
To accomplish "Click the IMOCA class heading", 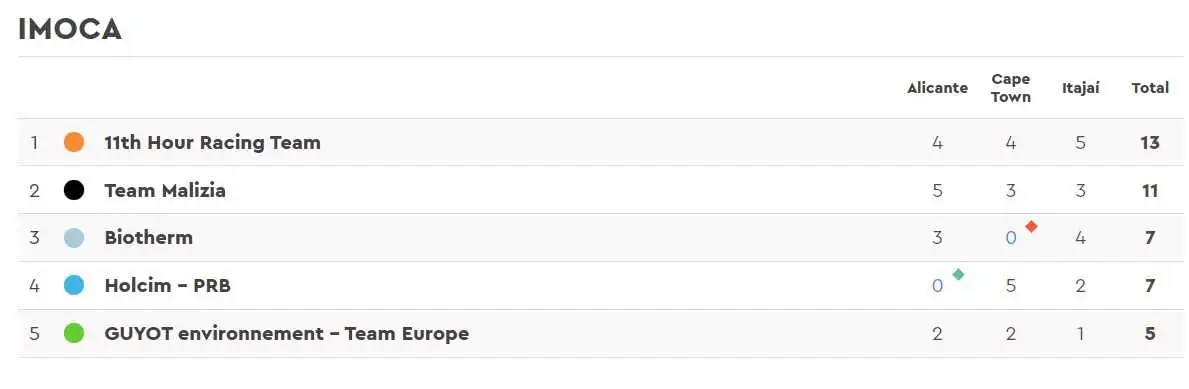I will [70, 29].
